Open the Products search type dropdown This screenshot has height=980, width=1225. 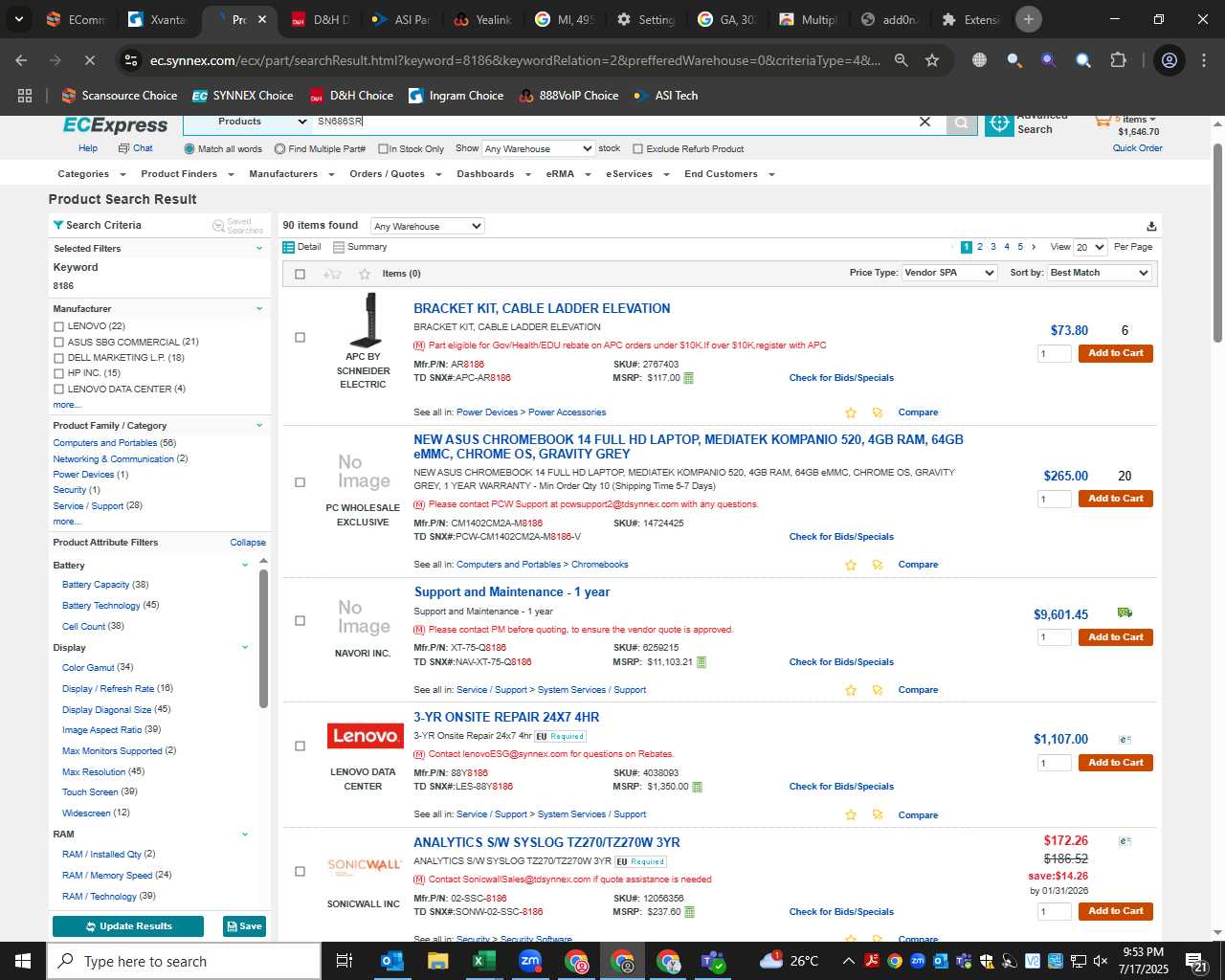click(x=247, y=122)
